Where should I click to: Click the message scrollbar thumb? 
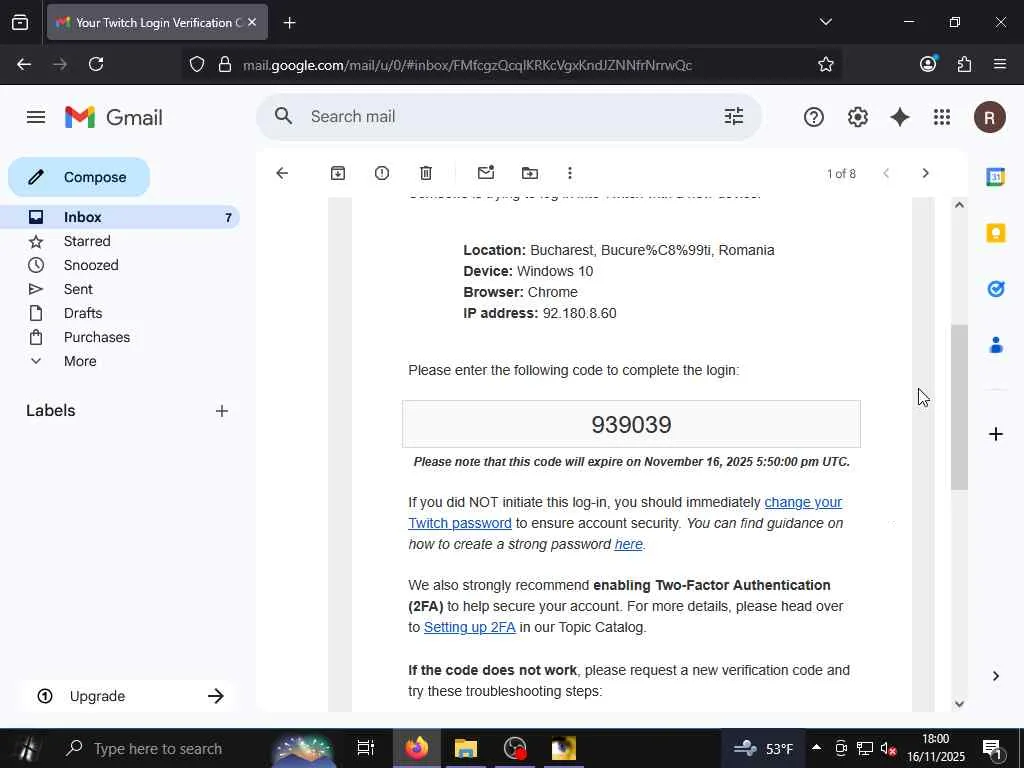click(959, 407)
